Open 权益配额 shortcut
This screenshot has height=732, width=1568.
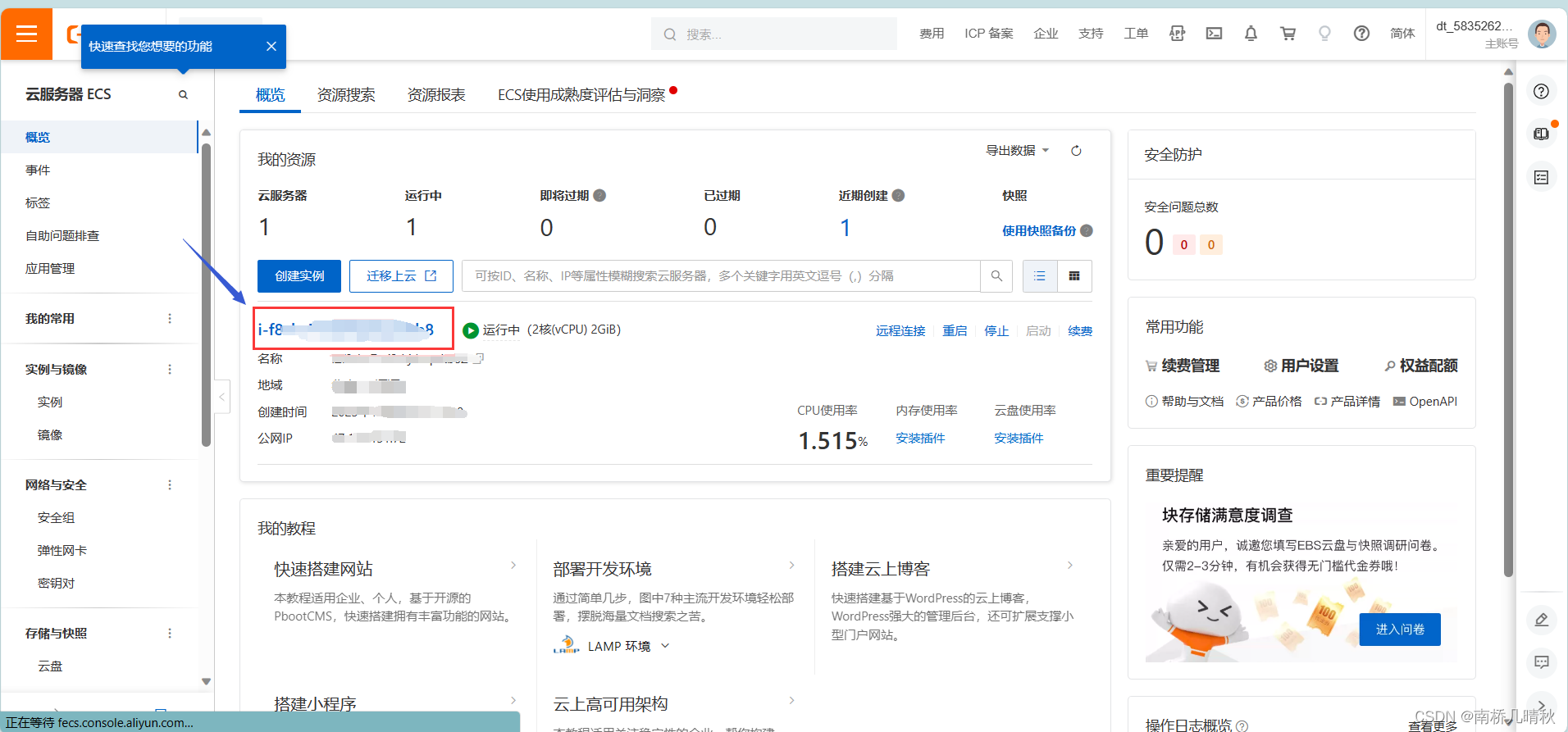[x=1420, y=366]
